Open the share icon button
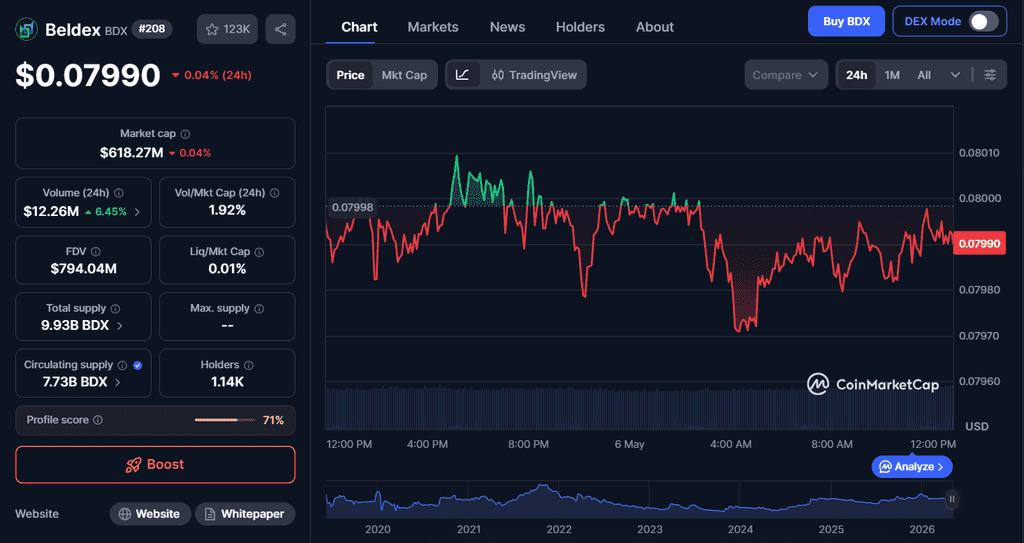Screen dimensions: 1024x543 (x=280, y=29)
